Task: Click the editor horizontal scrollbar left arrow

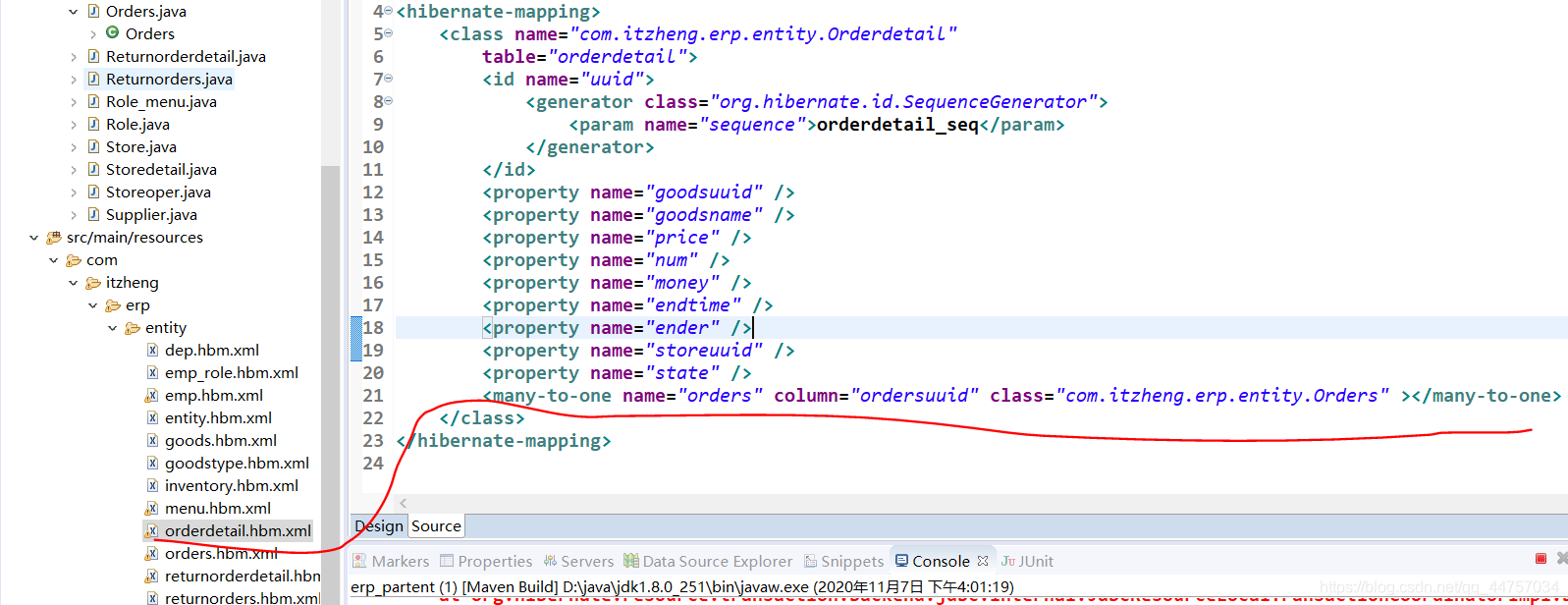Action: [403, 503]
